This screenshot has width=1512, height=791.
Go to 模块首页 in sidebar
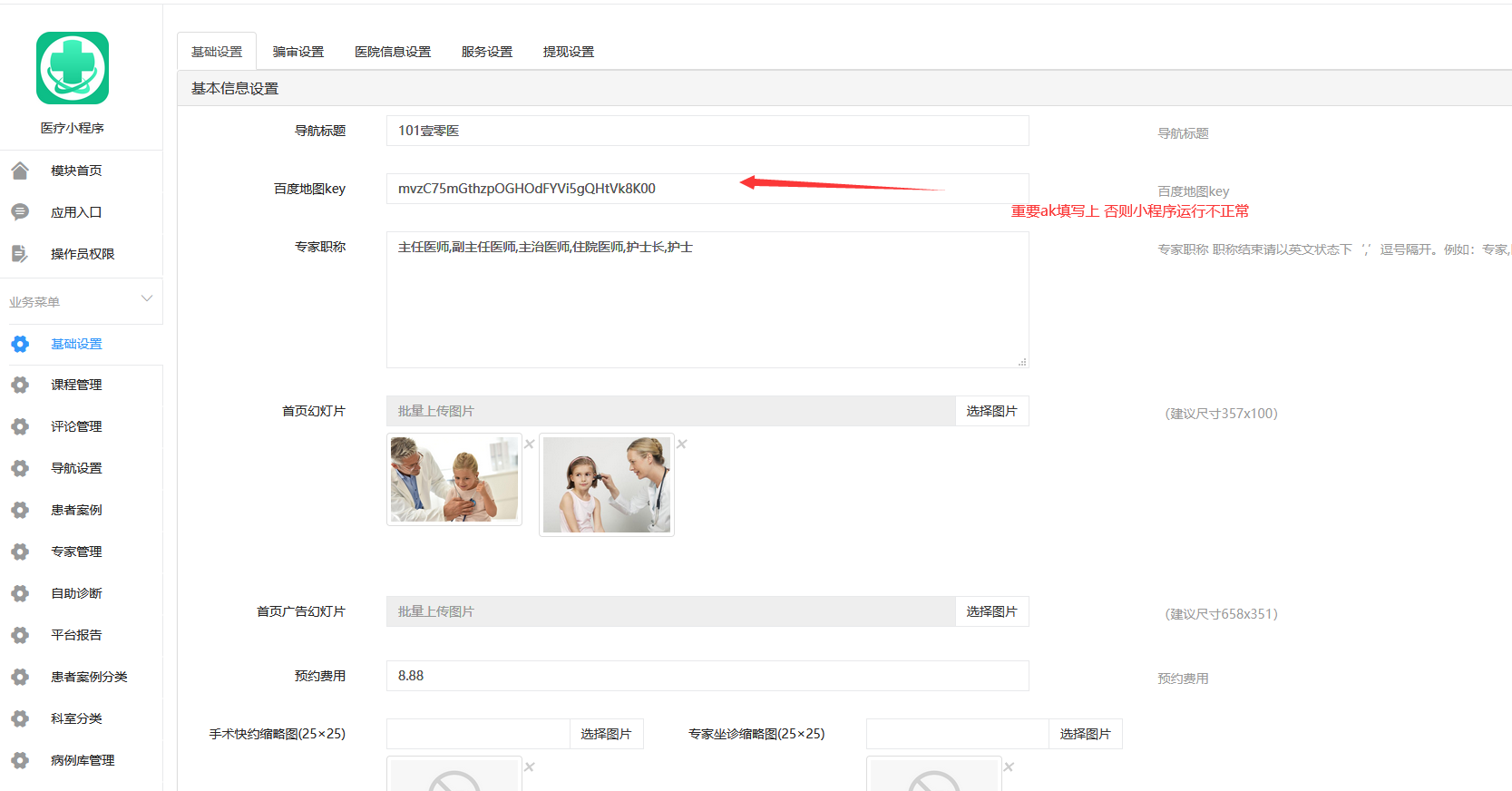[76, 171]
